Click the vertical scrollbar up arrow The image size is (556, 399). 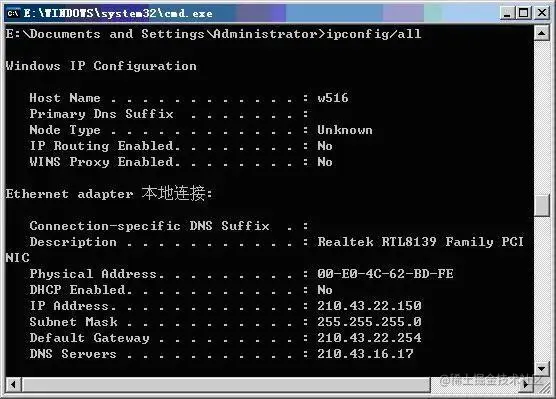click(541, 33)
